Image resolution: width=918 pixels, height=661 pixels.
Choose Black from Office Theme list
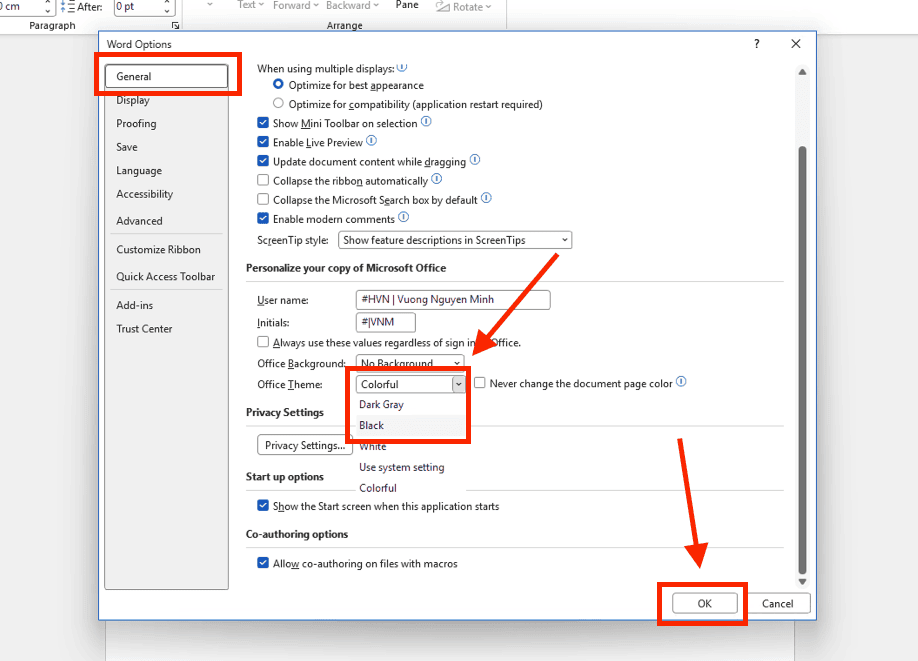(371, 426)
